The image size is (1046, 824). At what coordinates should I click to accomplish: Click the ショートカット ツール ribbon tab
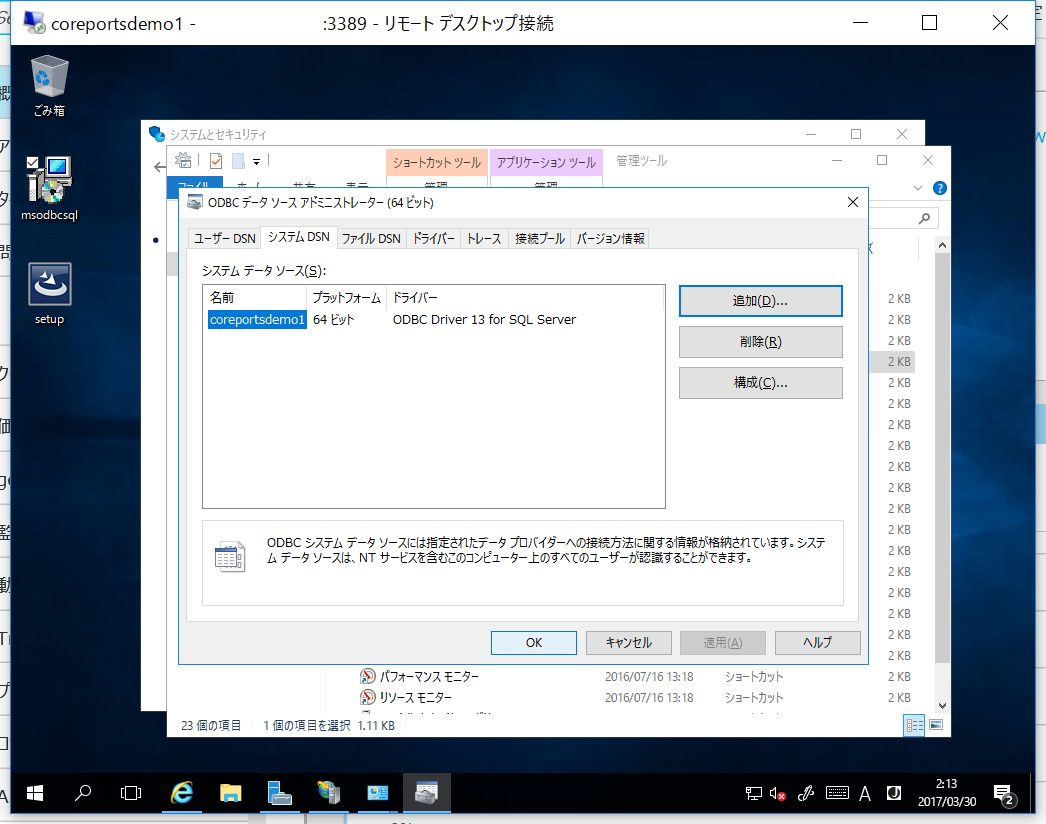(x=437, y=162)
